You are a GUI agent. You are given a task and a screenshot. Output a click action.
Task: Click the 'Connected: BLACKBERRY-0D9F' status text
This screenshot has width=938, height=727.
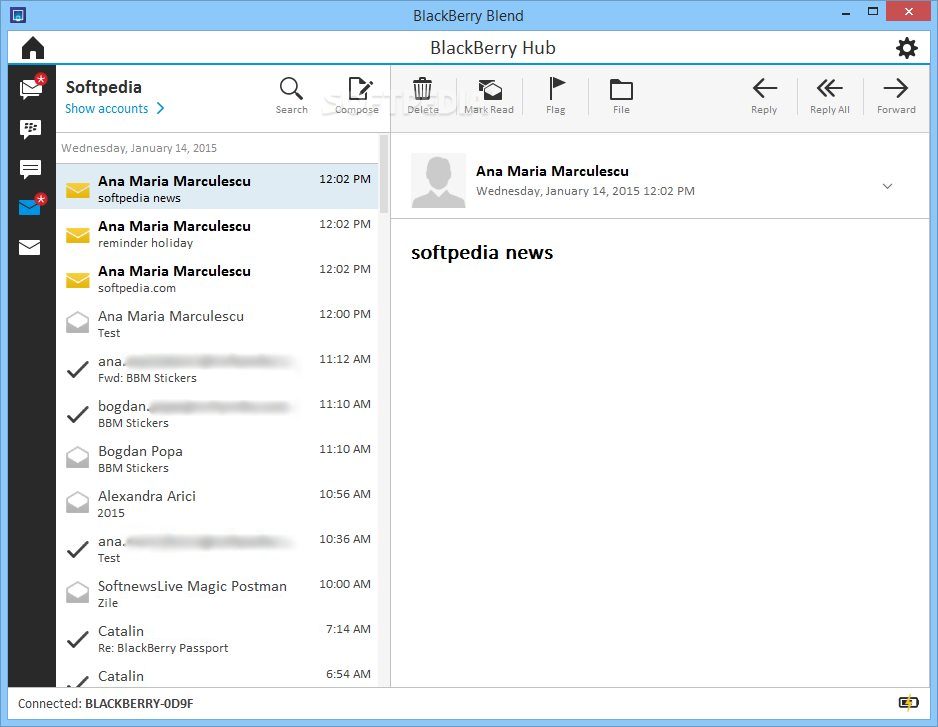click(105, 703)
